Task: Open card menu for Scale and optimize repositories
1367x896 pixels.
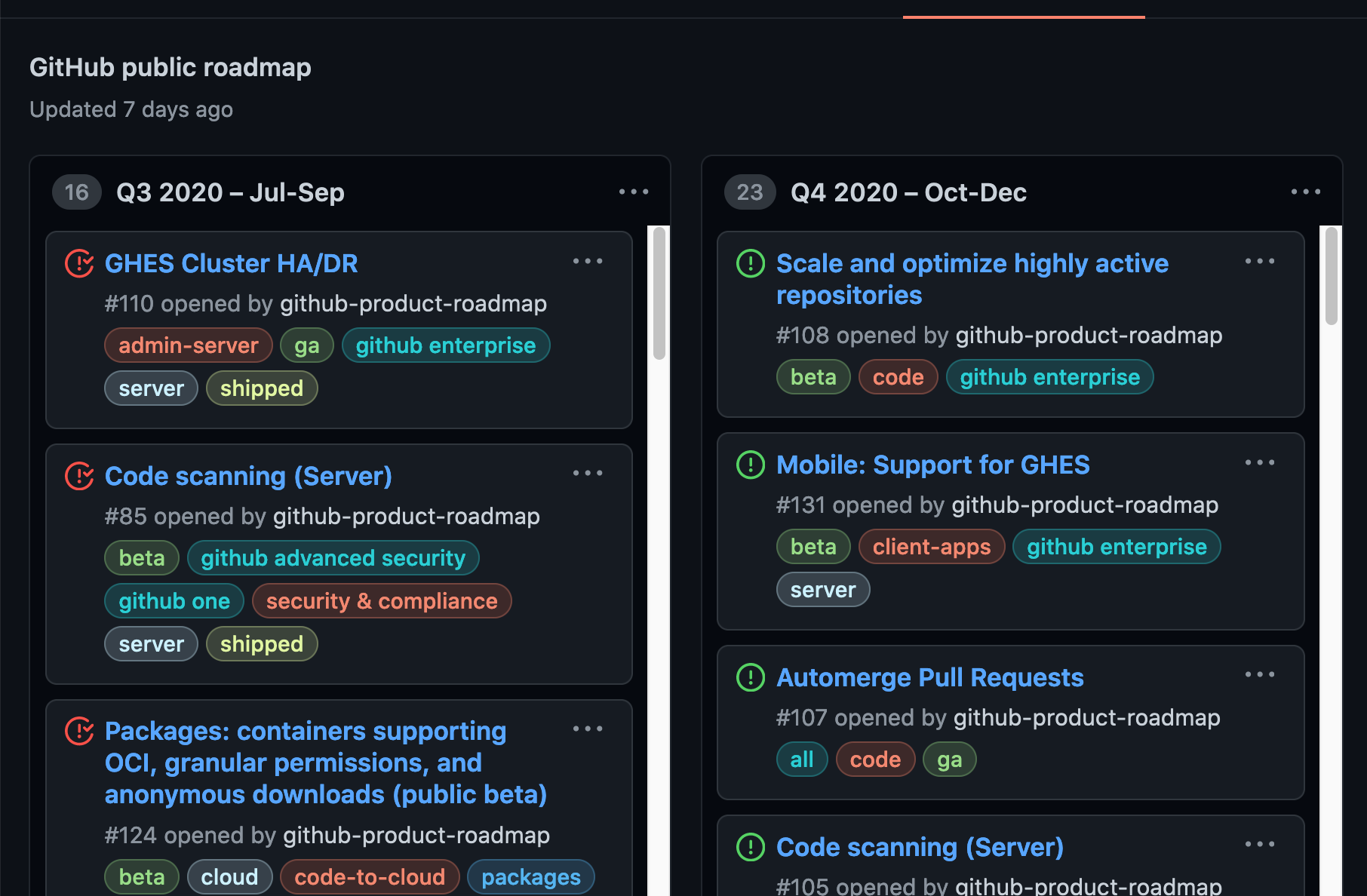Action: tap(1260, 261)
